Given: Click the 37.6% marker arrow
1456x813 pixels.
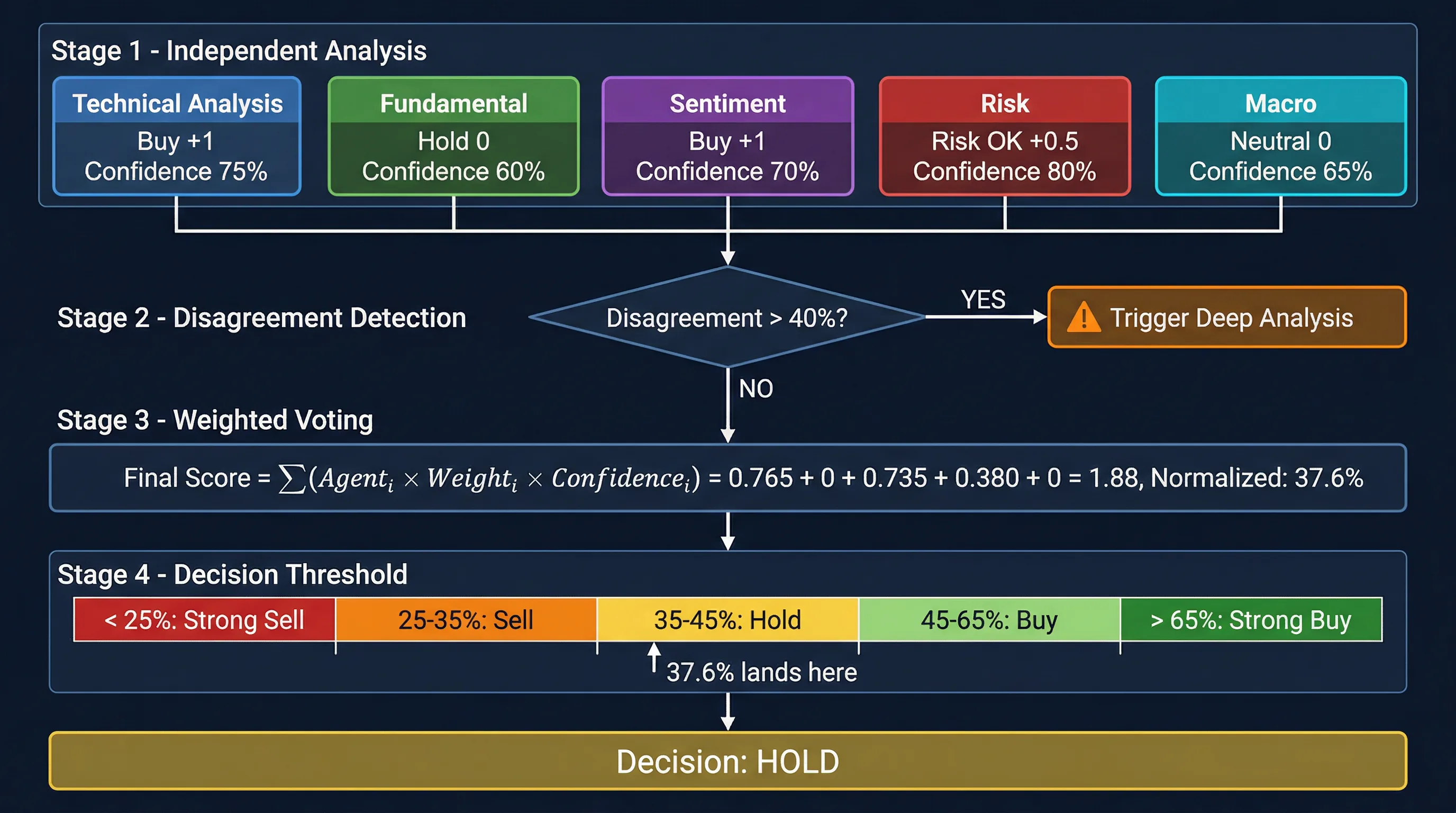Looking at the screenshot, I should tap(654, 657).
